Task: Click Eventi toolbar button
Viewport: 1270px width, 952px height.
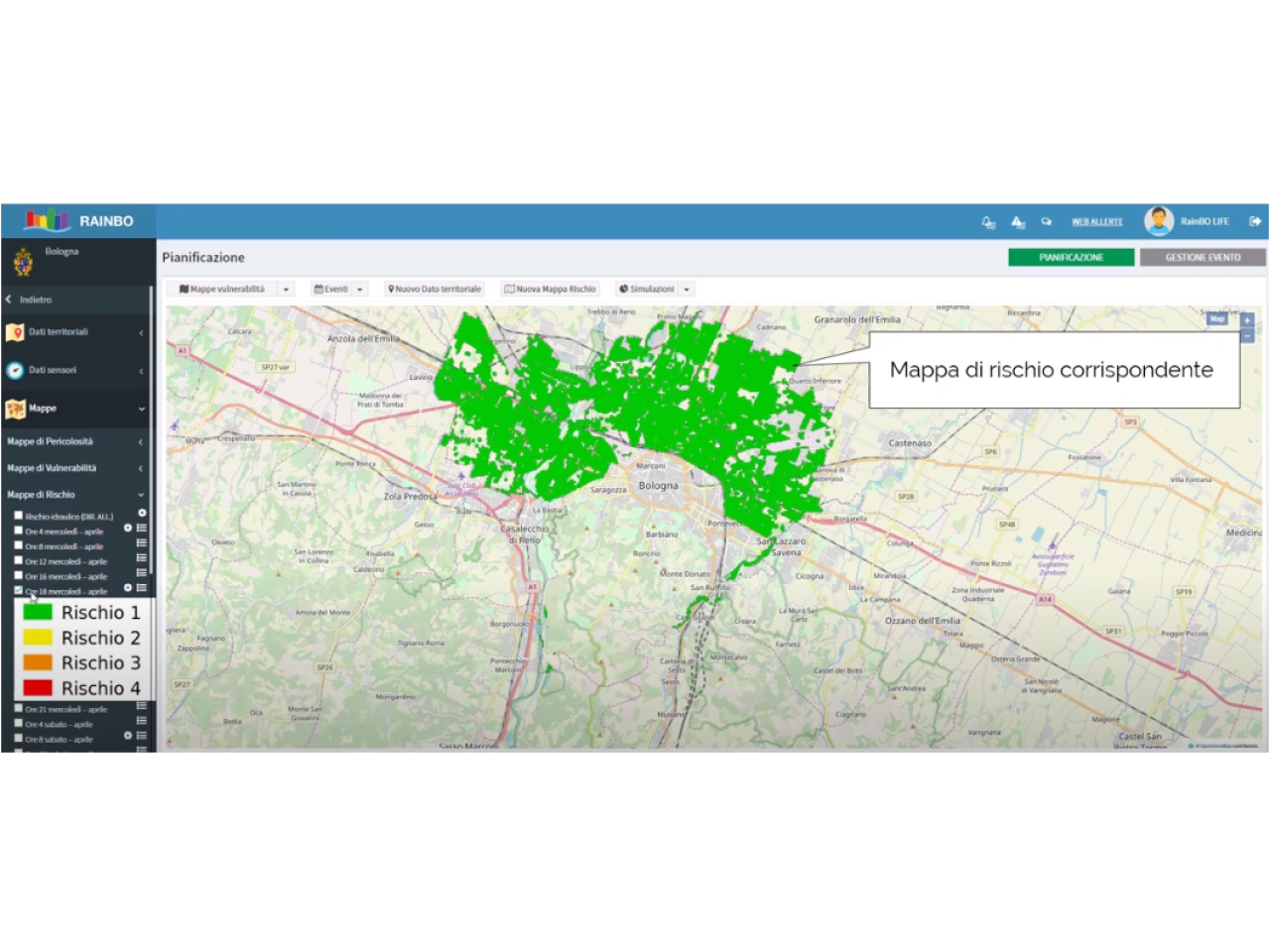Action: click(x=331, y=290)
